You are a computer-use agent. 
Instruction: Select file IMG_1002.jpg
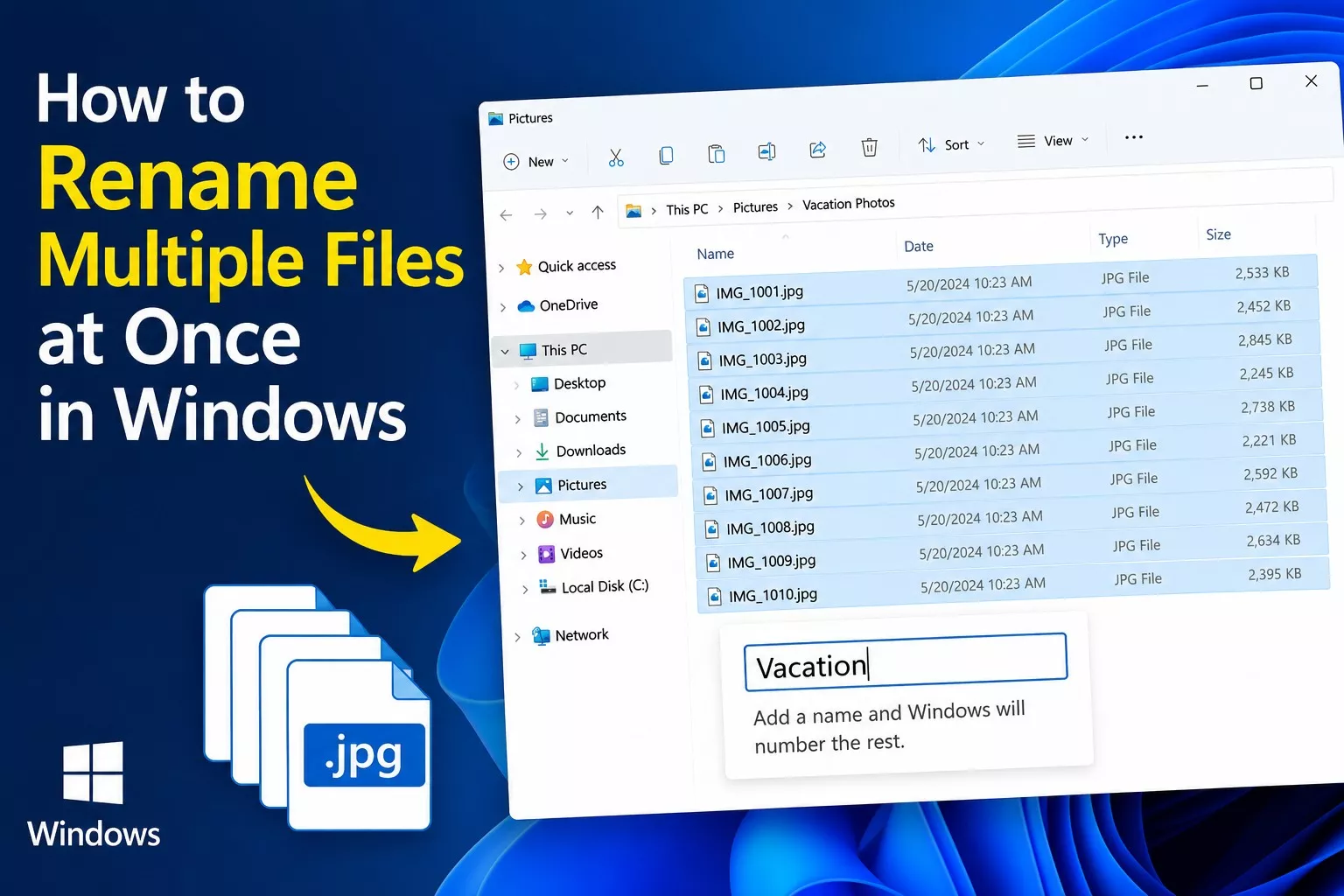coord(1002,316)
